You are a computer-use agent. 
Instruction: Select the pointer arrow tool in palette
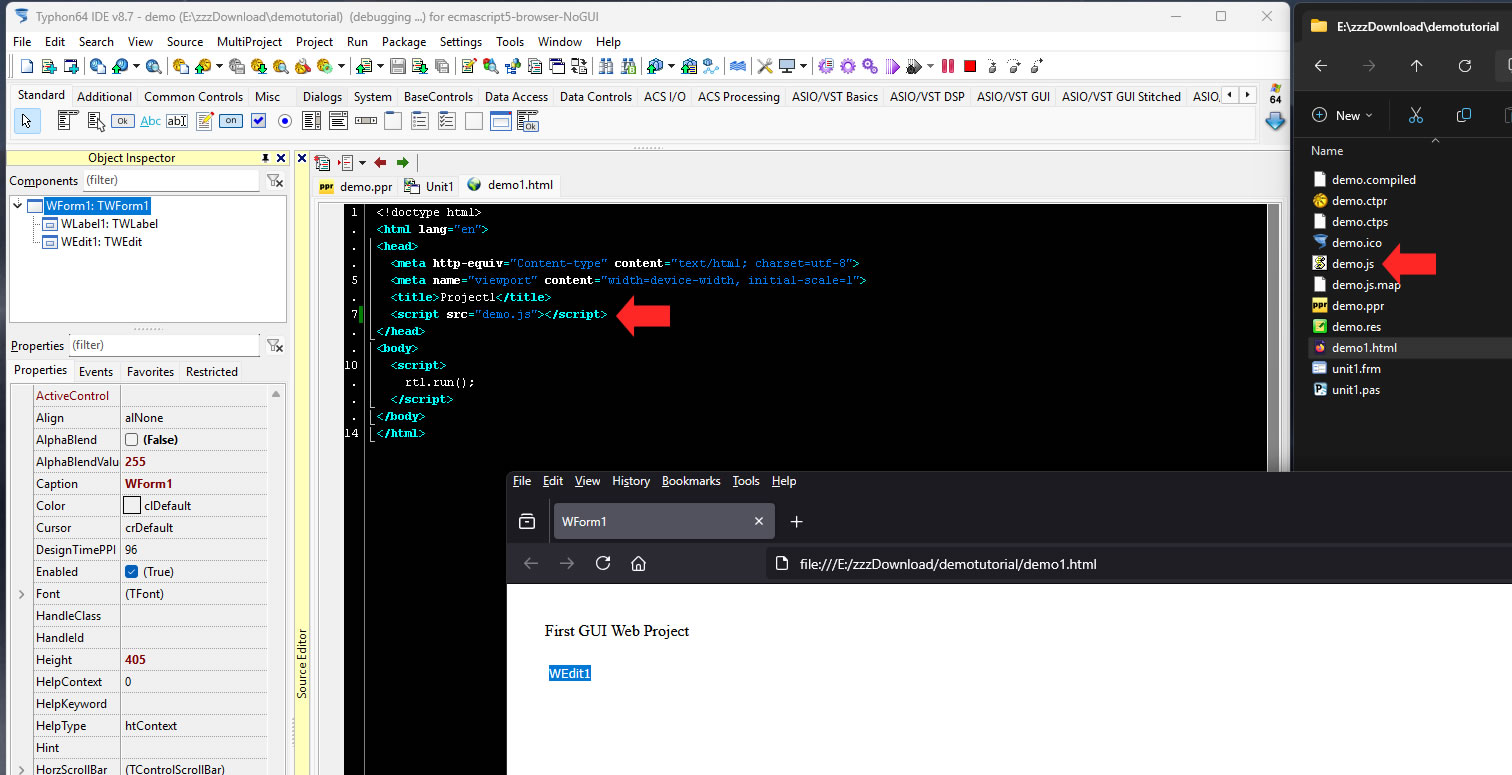coord(26,121)
